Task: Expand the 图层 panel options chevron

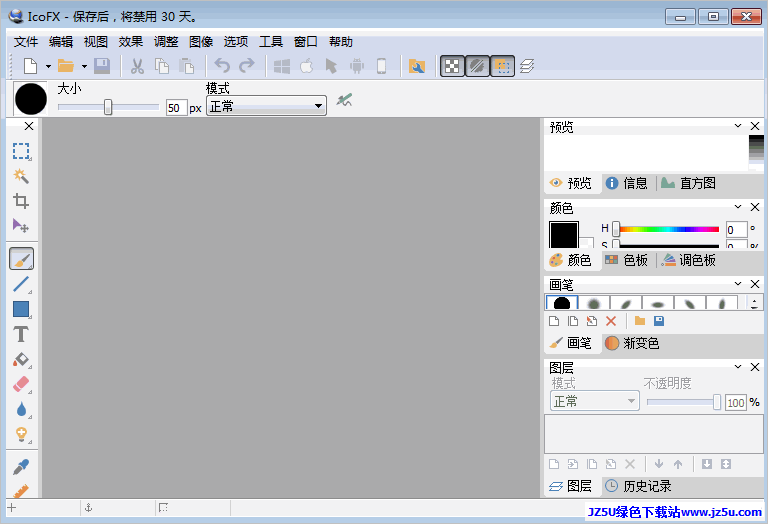Action: [738, 367]
